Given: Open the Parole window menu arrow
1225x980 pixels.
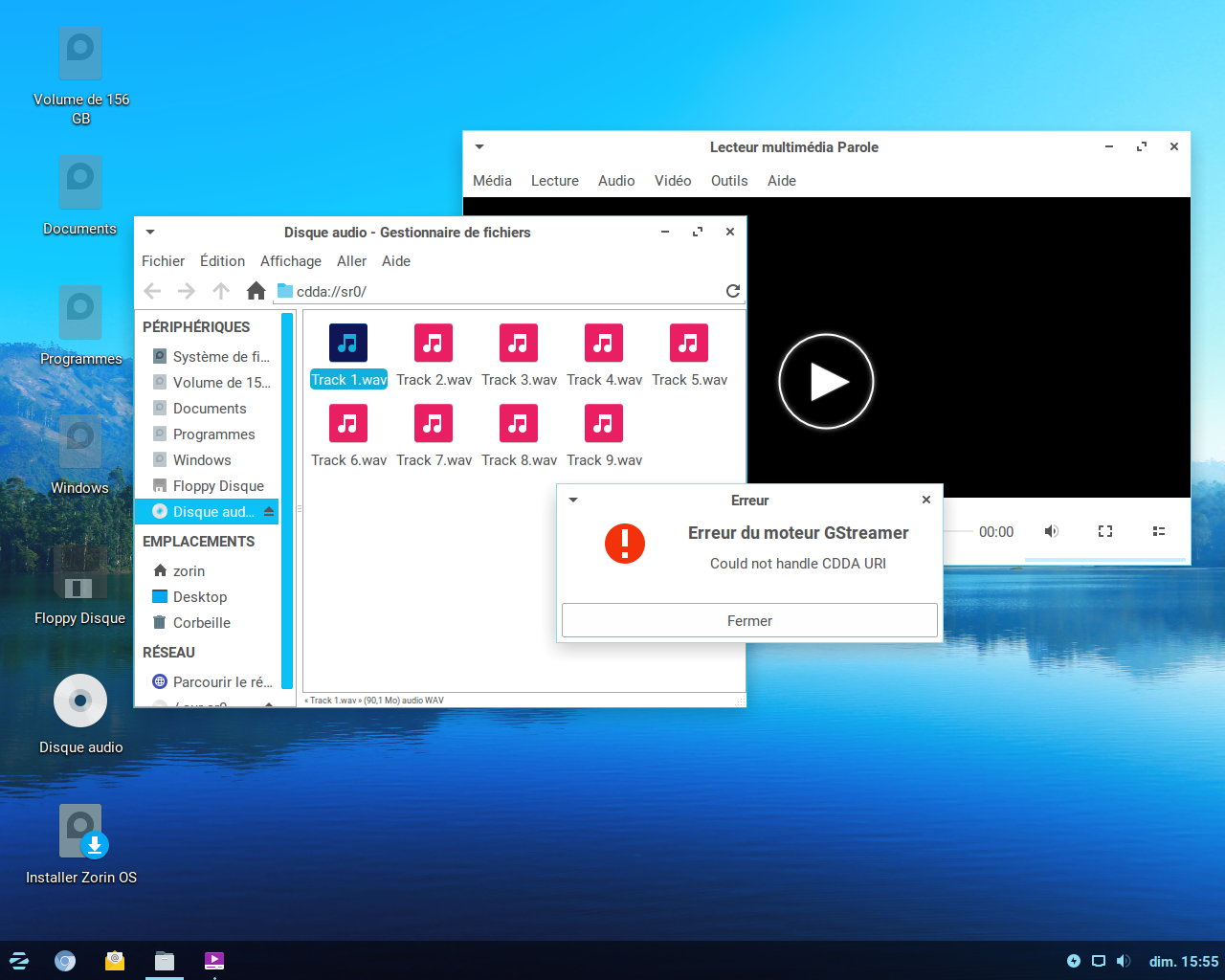Looking at the screenshot, I should (x=479, y=147).
